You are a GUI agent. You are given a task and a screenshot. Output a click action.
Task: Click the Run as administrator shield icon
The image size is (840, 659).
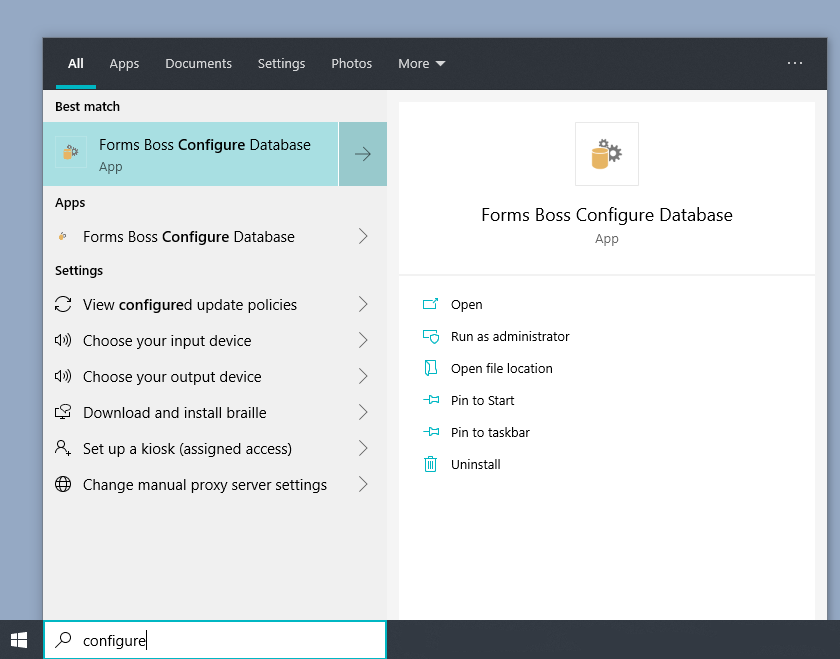pyautogui.click(x=431, y=337)
